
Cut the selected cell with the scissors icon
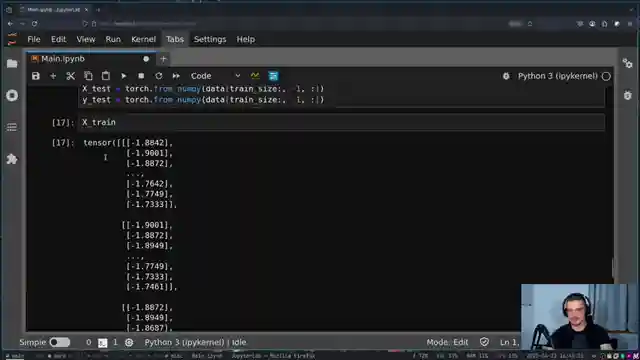[x=71, y=76]
